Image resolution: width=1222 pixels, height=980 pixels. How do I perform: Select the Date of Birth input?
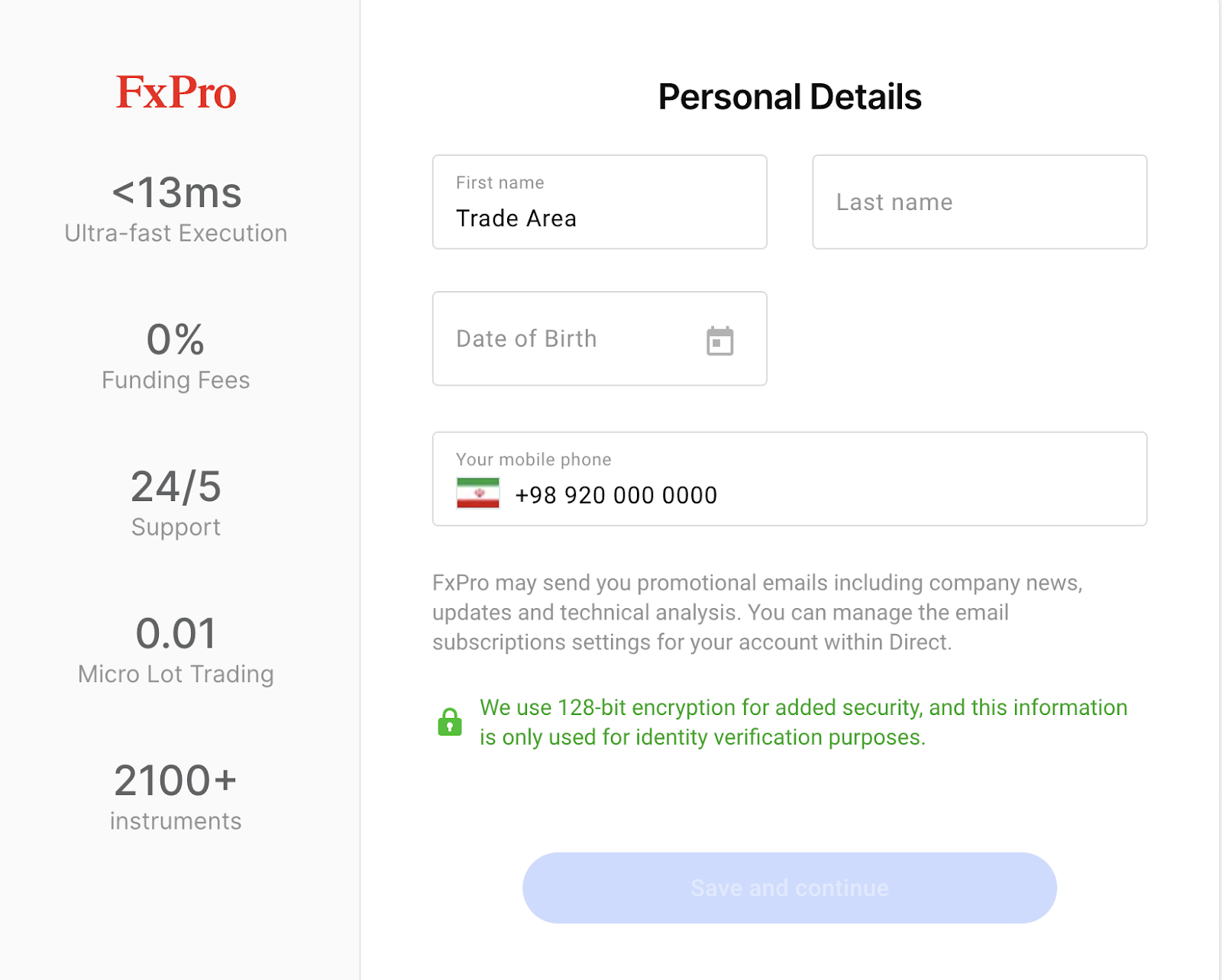tap(600, 338)
